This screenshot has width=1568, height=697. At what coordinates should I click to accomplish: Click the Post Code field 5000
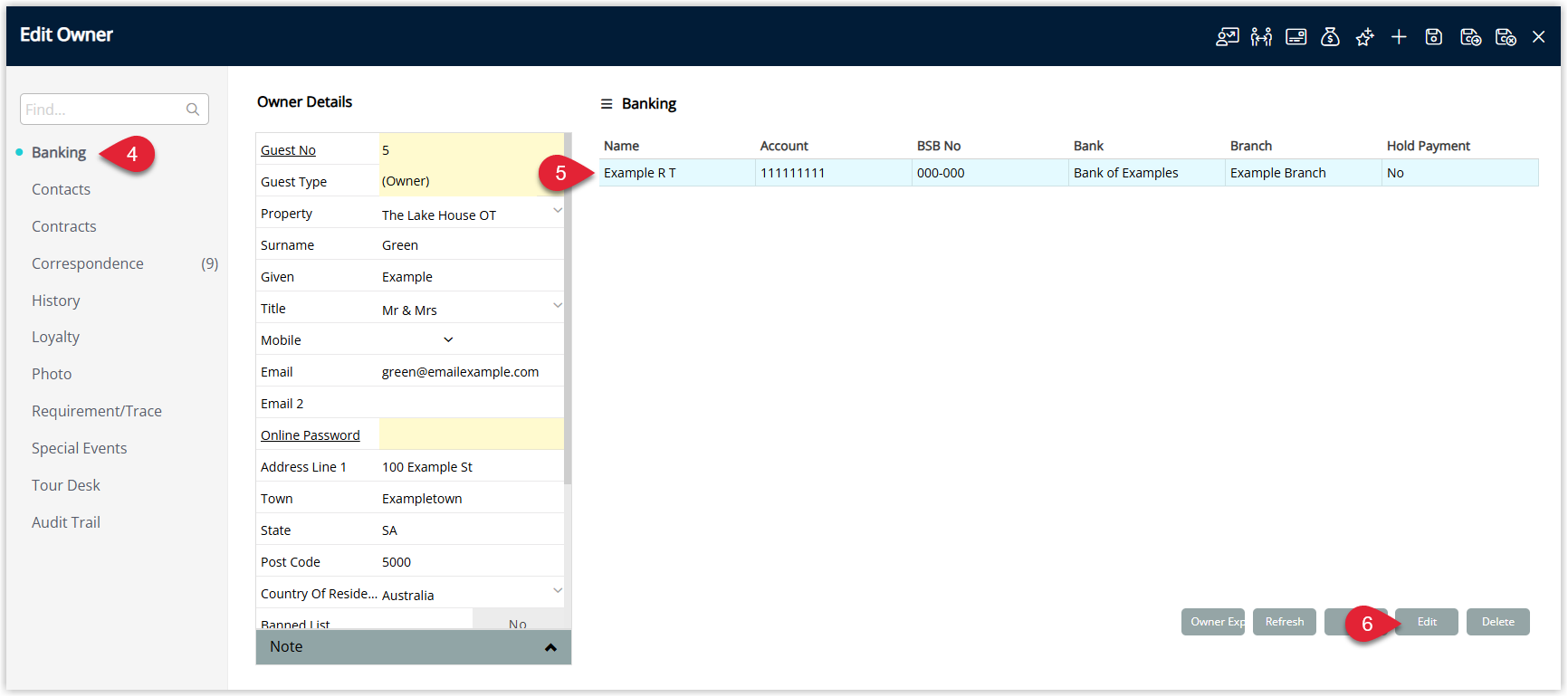471,562
